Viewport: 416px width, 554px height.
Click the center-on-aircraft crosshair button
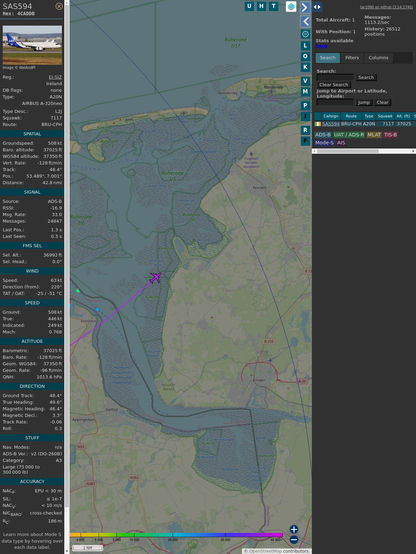(305, 34)
